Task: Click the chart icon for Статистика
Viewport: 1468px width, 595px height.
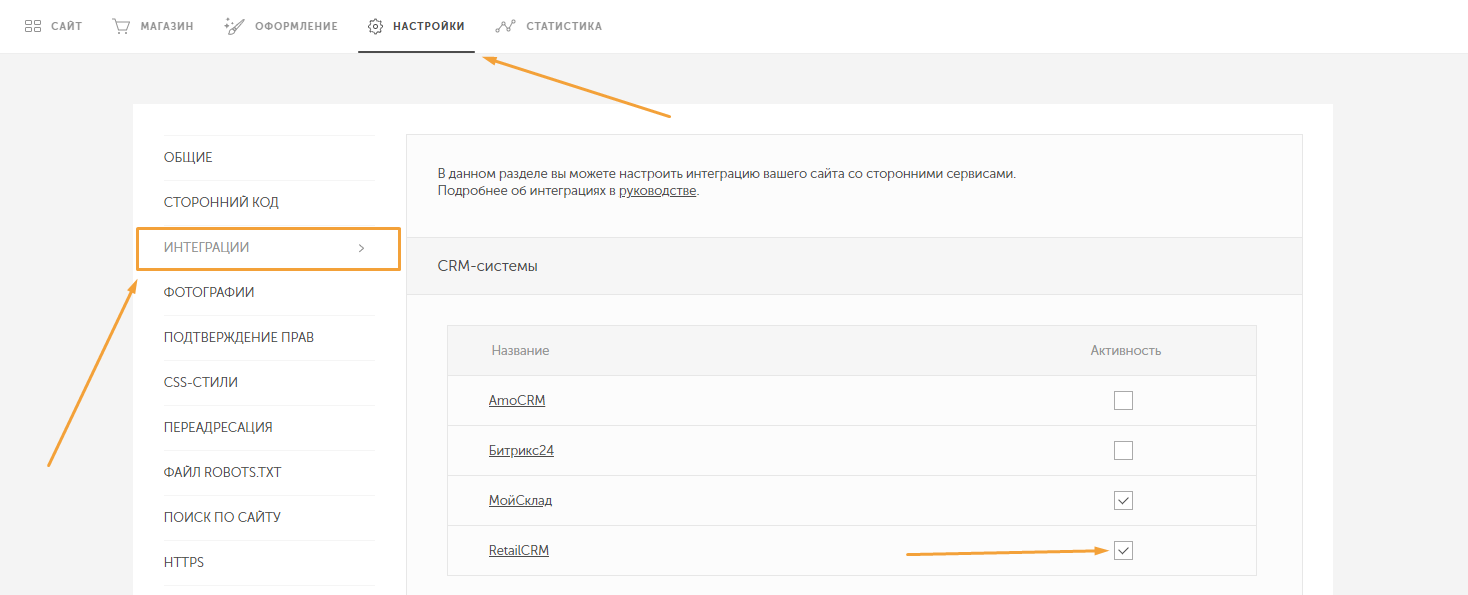Action: pyautogui.click(x=505, y=26)
